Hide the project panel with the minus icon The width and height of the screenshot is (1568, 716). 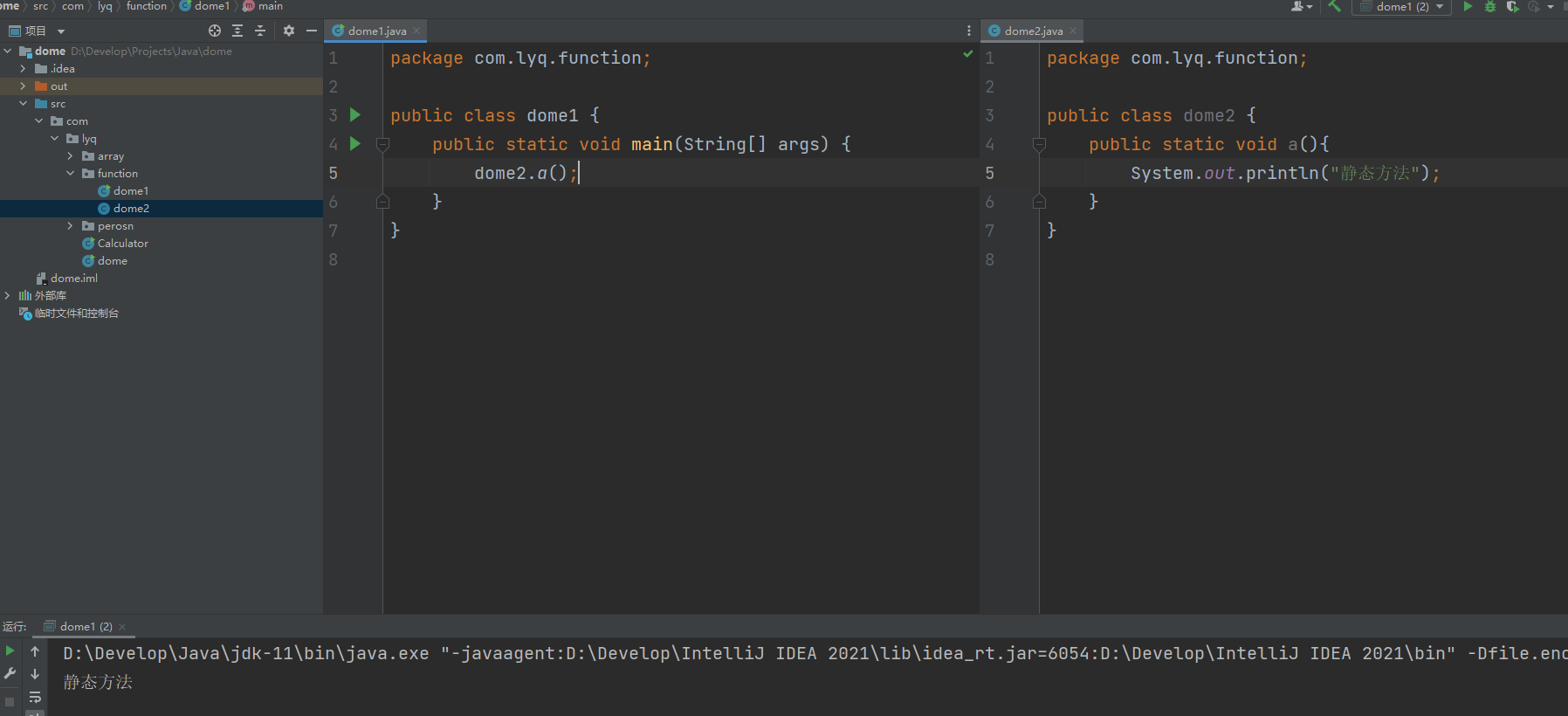pos(312,31)
